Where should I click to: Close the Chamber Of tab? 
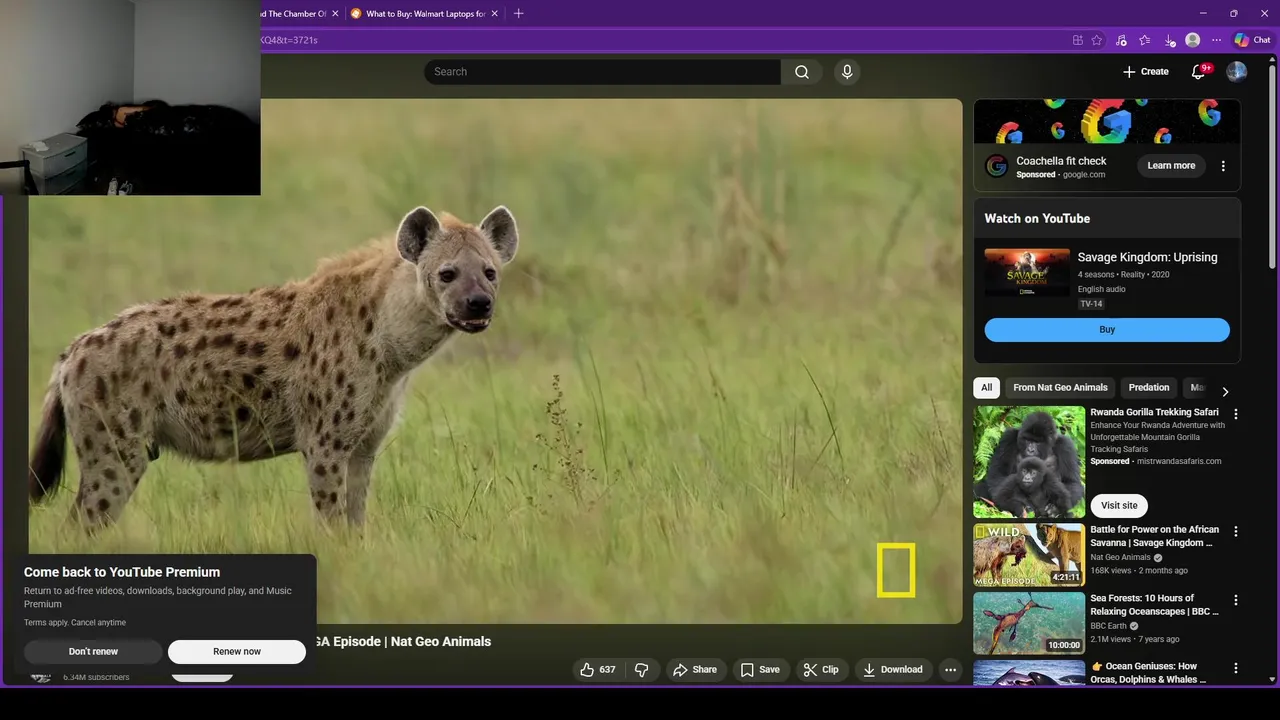click(335, 14)
